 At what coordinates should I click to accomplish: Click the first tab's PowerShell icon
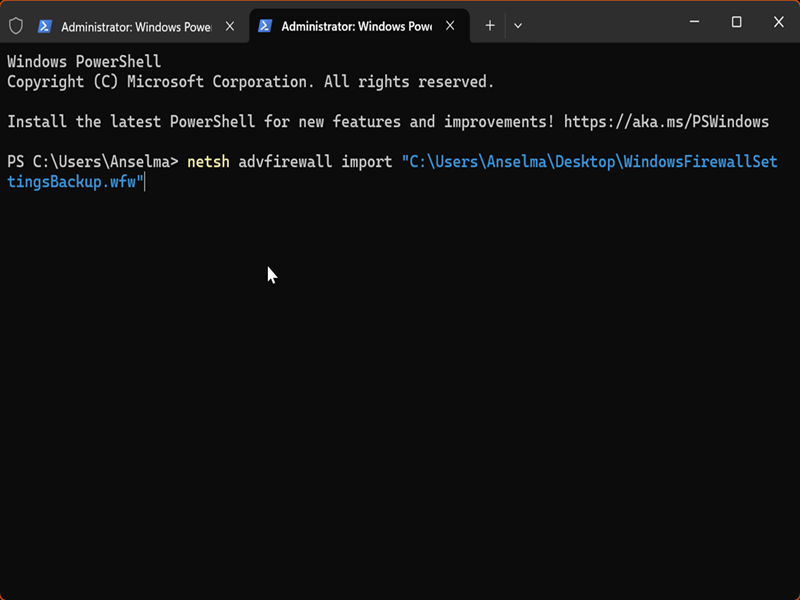click(x=45, y=26)
